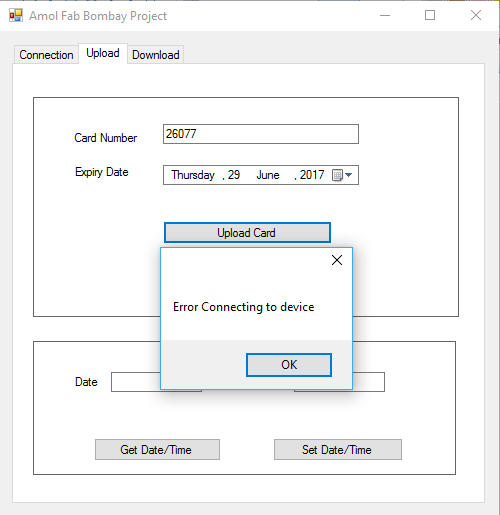Click into the Card Number field
This screenshot has height=515, width=500.
point(261,134)
